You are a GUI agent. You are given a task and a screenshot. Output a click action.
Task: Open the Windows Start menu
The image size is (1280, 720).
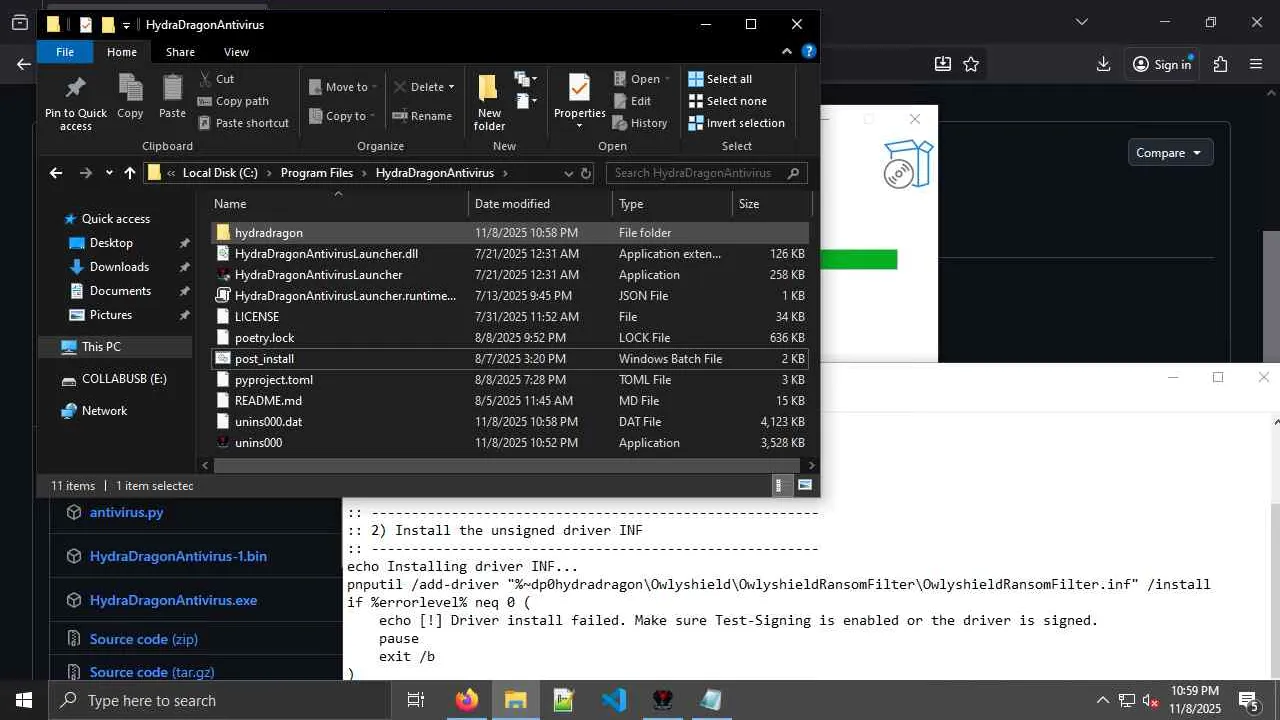(24, 700)
